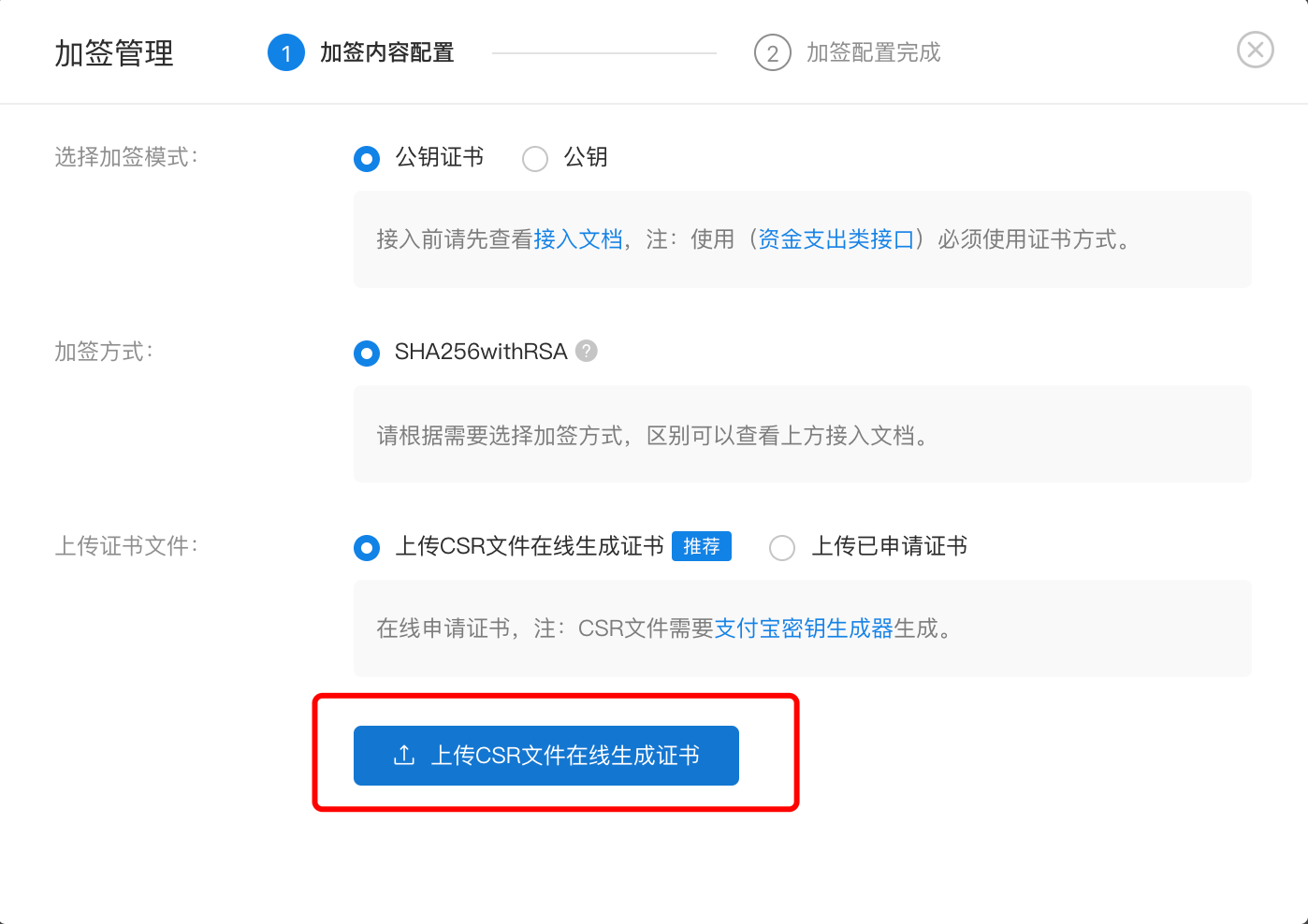
Task: Close the 加签管理 dialog
Action: (1255, 50)
